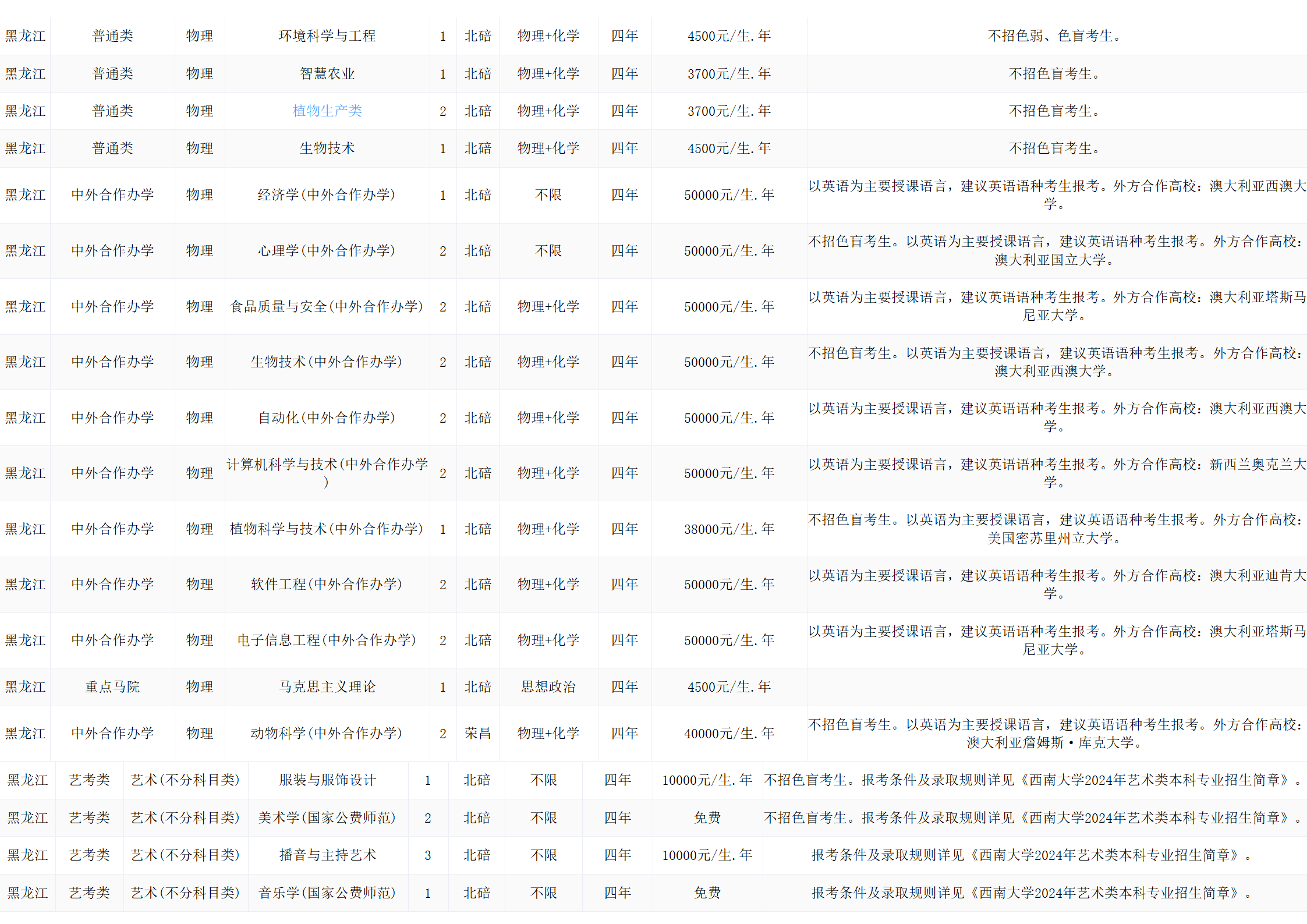Click the 马克思主义理论 major cell

327,686
